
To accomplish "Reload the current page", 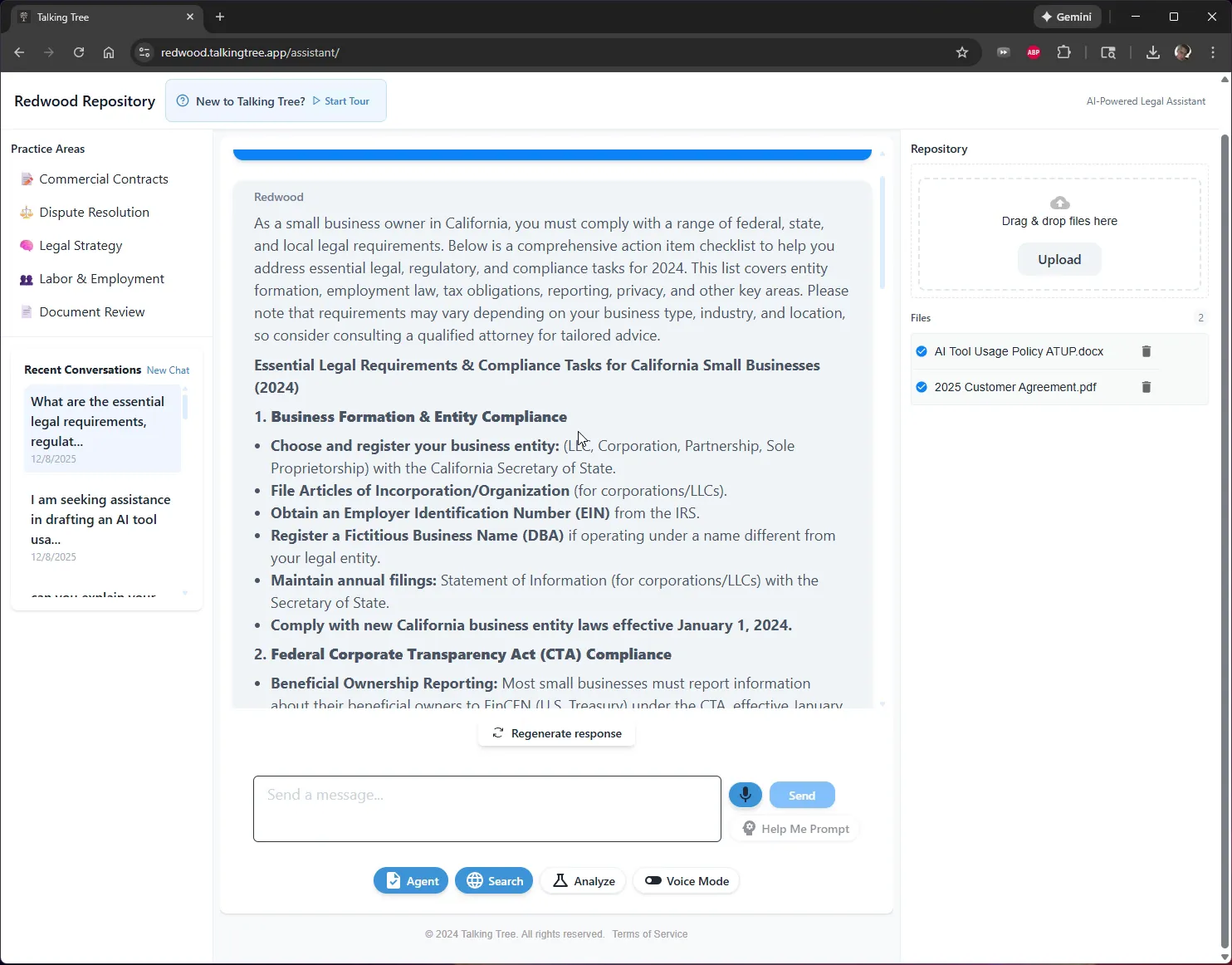I will (79, 52).
